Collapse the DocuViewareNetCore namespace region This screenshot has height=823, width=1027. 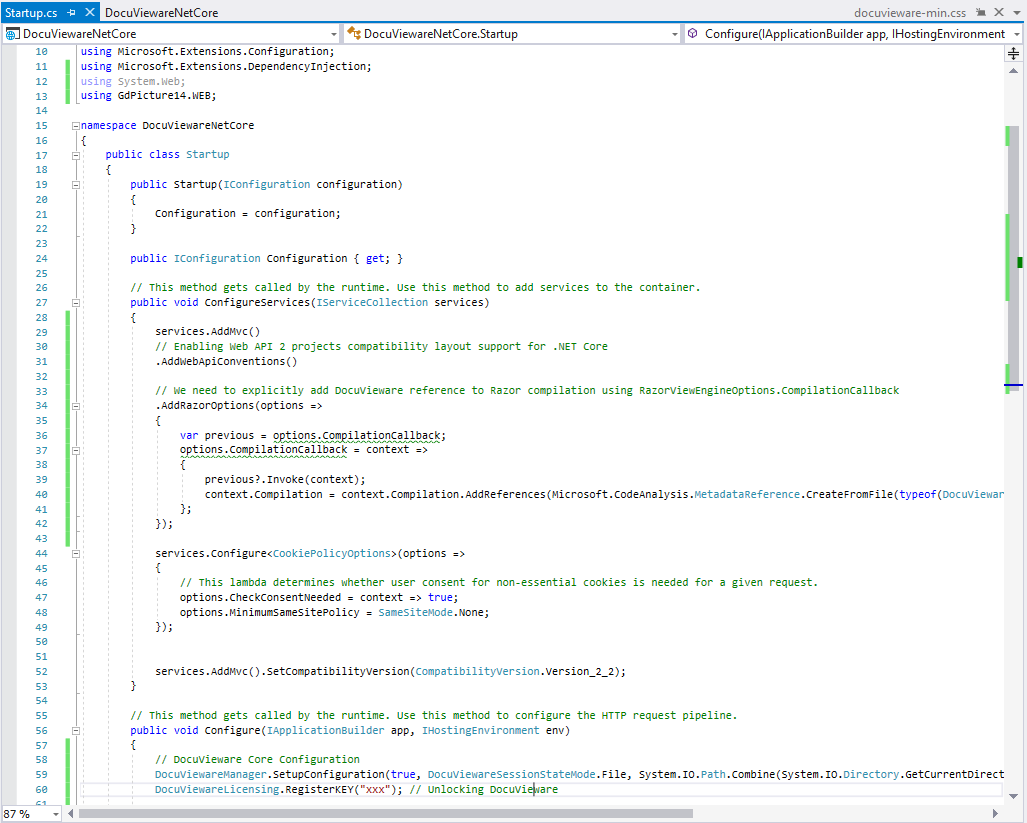75,126
